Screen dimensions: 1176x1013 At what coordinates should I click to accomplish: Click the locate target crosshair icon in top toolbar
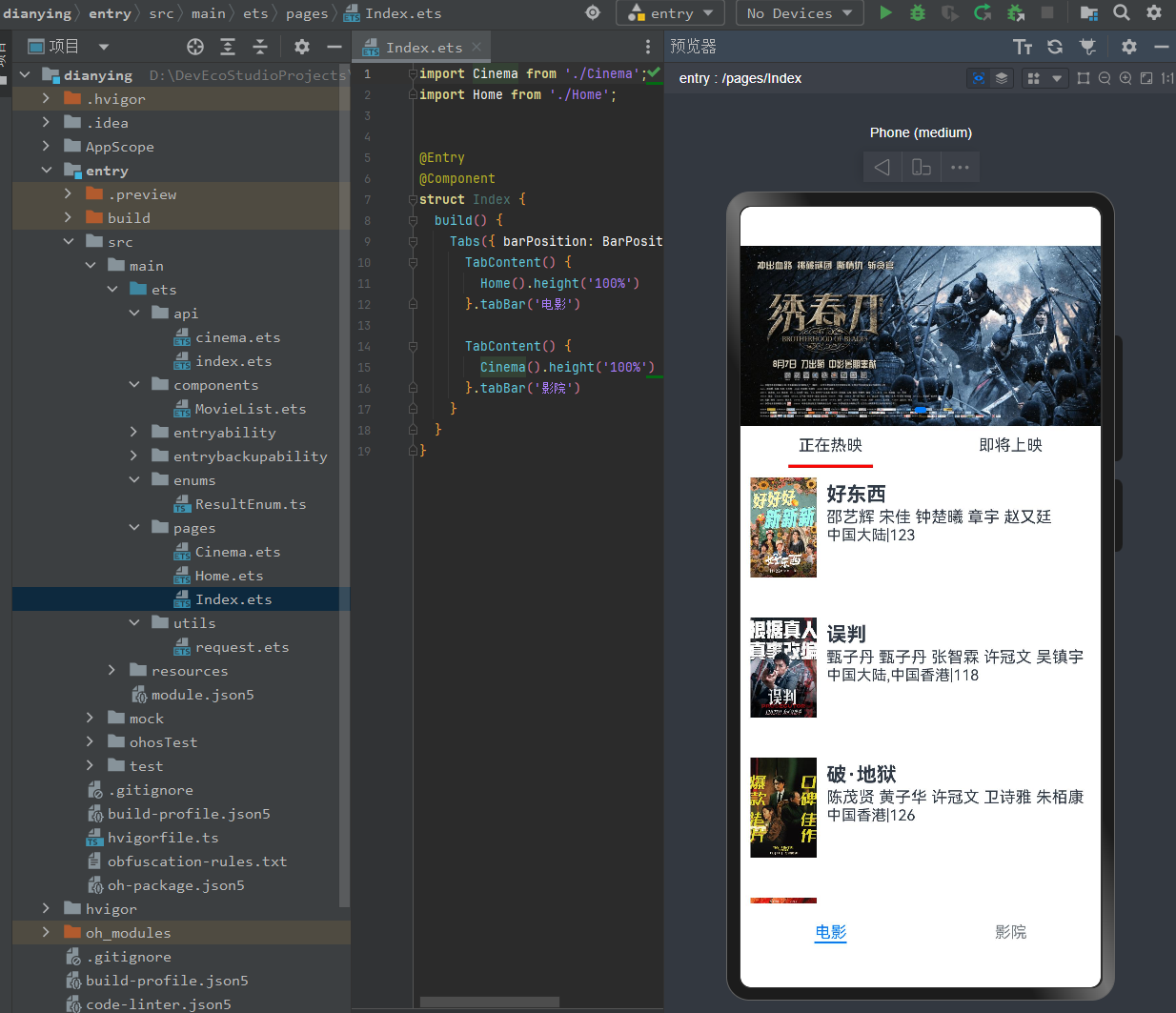pyautogui.click(x=593, y=12)
